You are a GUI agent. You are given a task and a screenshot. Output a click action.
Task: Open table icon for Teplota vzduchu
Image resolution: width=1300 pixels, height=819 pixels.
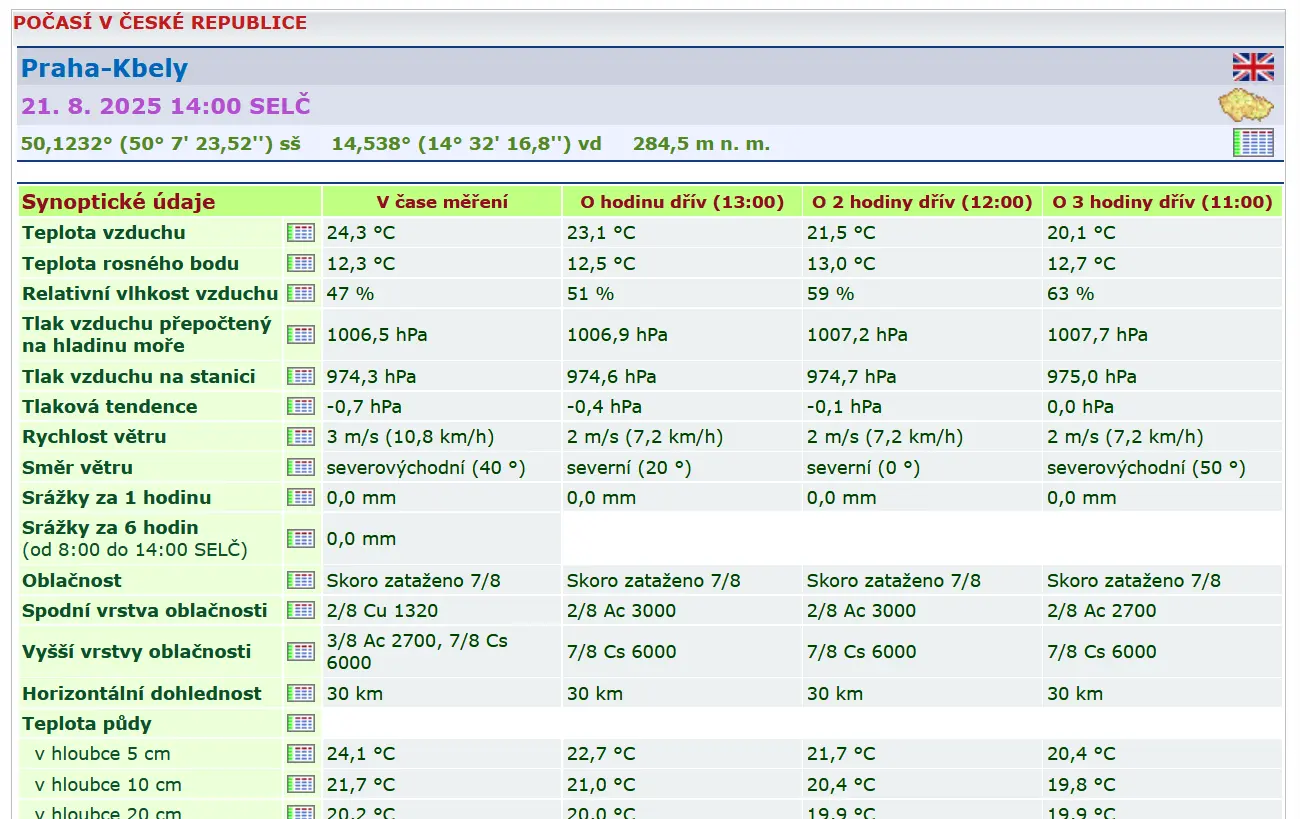tap(300, 233)
